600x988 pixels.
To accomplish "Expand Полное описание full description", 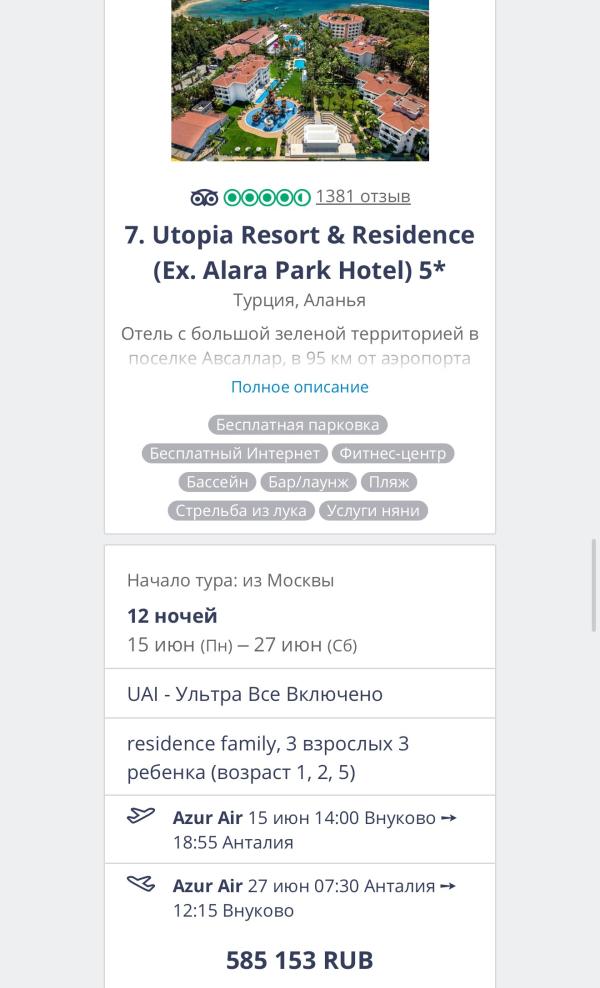I will [x=300, y=387].
